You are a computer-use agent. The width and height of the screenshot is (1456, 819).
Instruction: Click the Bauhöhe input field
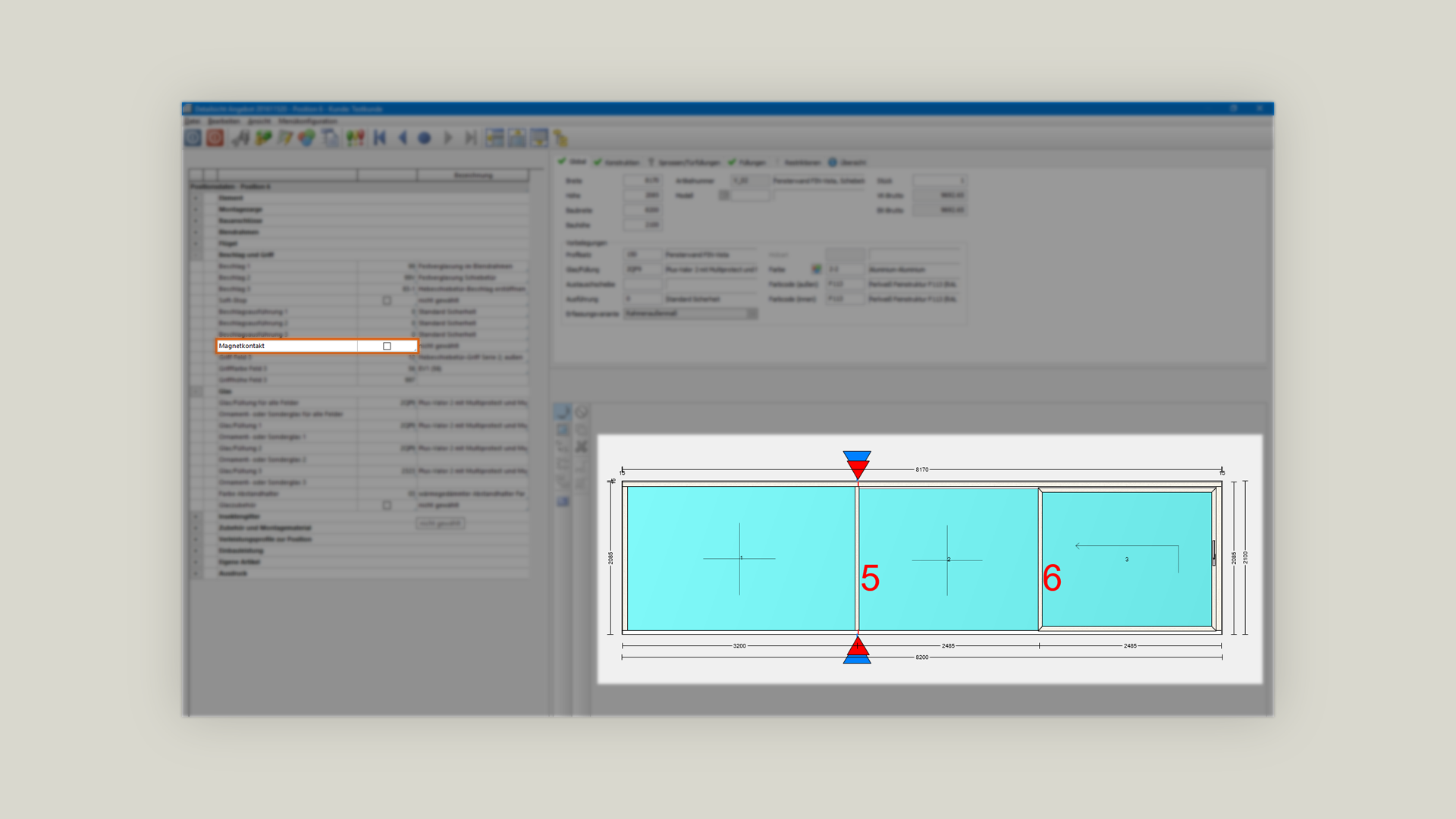point(642,225)
